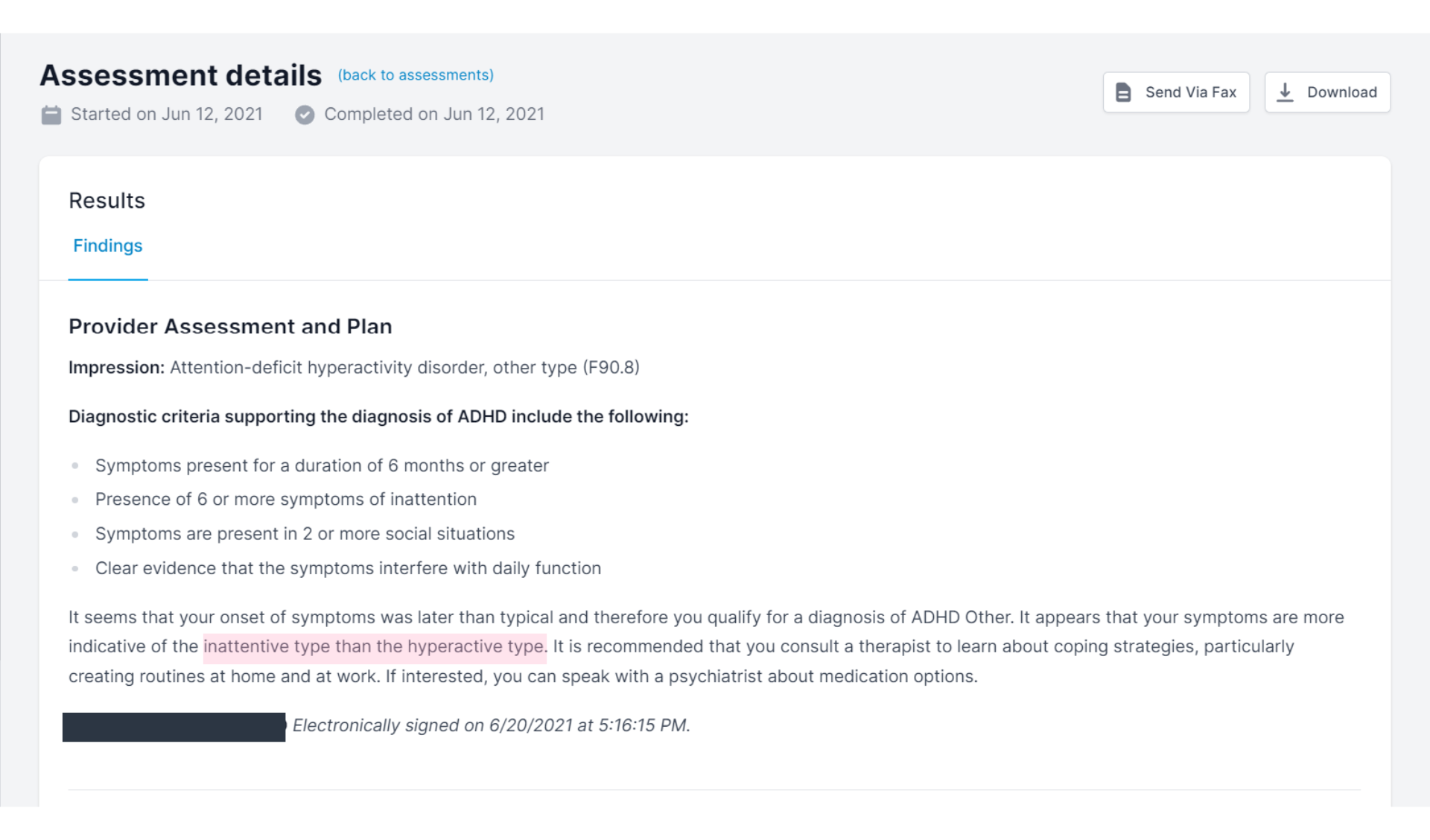This screenshot has width=1430, height=840.
Task: Click the Started on Jun 12, 2021 text
Action: pyautogui.click(x=167, y=115)
